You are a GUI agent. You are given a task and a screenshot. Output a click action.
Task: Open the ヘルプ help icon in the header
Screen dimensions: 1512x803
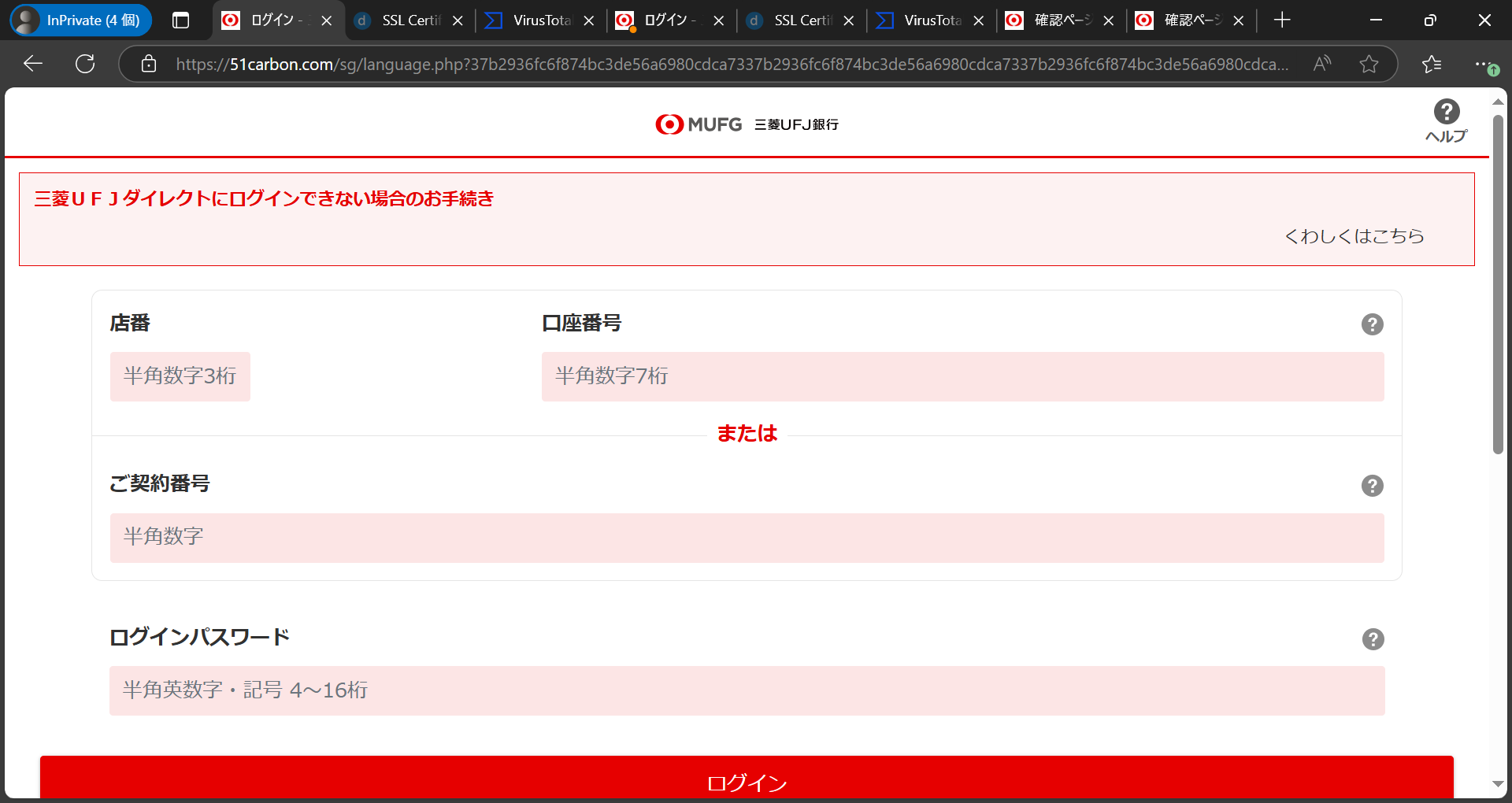click(x=1446, y=120)
